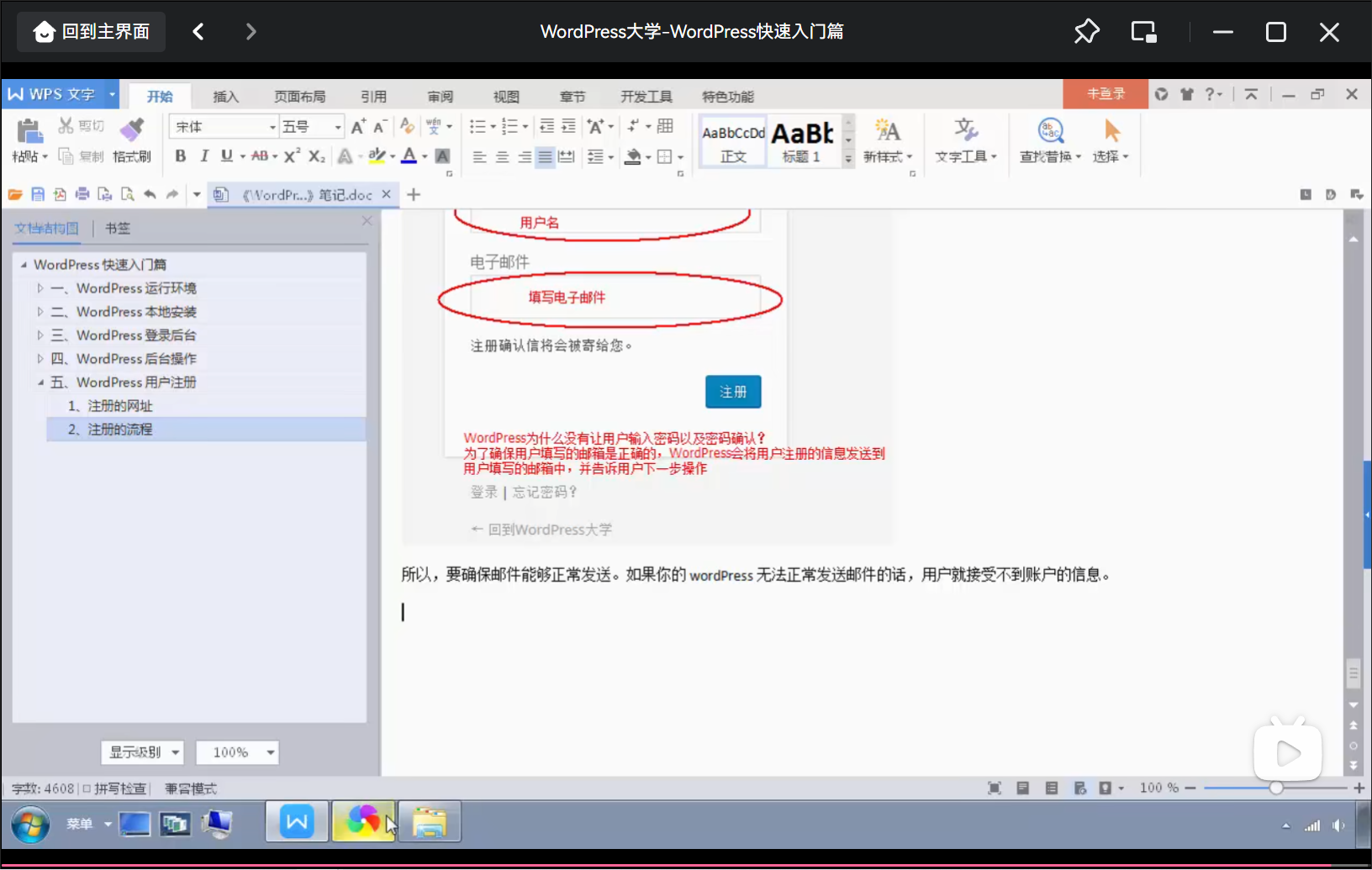Apply the 标题 1 style in the gallery
Viewport: 1372px width, 870px height.
(x=802, y=141)
